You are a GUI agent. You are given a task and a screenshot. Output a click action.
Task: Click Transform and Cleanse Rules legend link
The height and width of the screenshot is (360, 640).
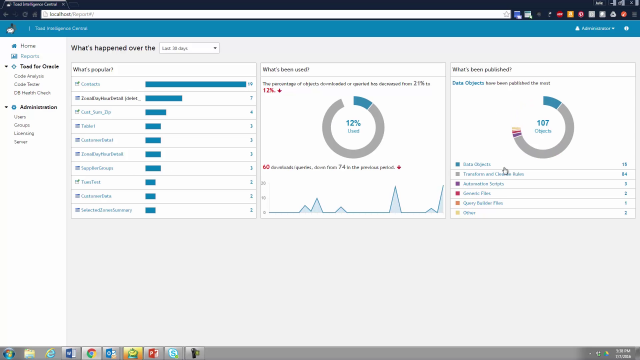(x=493, y=174)
